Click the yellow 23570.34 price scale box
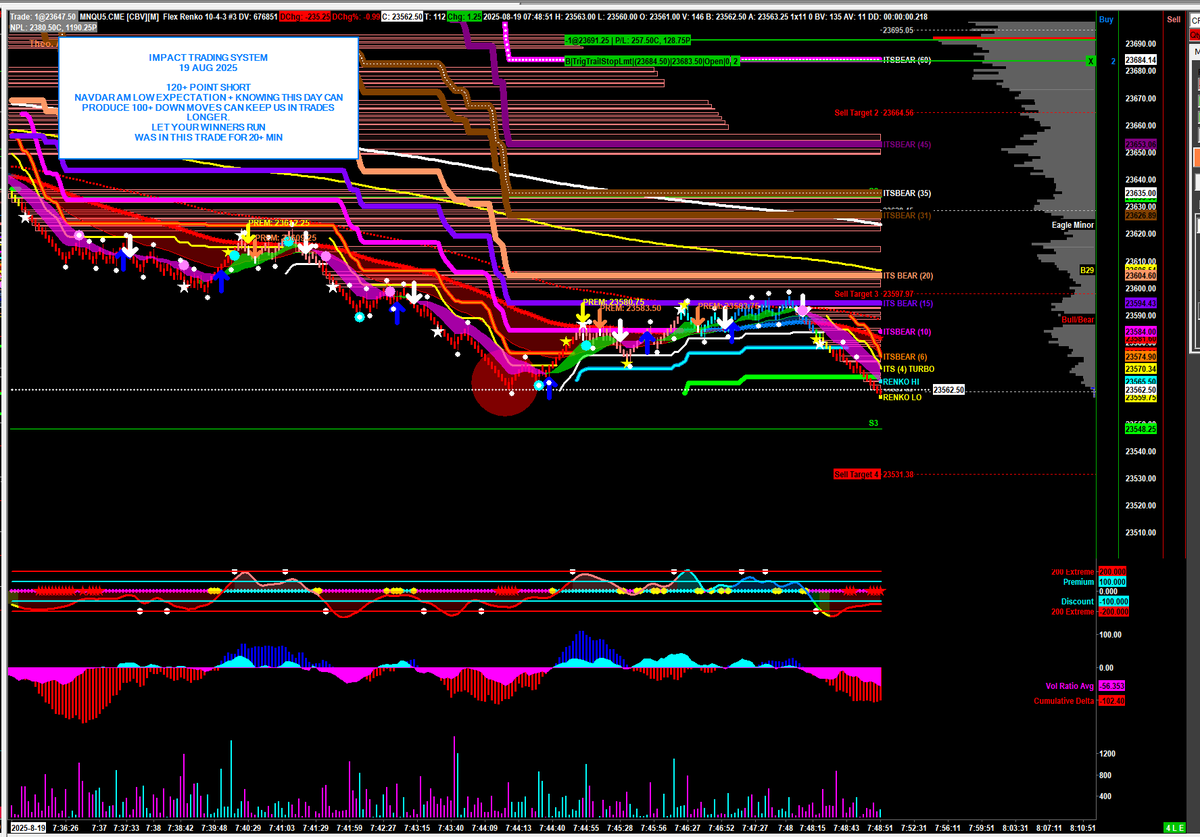Screen dimensions: 1200x837 pyautogui.click(x=1141, y=369)
